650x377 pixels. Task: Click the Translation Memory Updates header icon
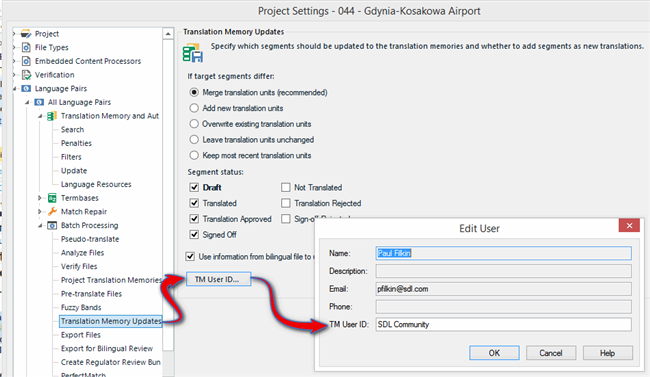[x=193, y=53]
